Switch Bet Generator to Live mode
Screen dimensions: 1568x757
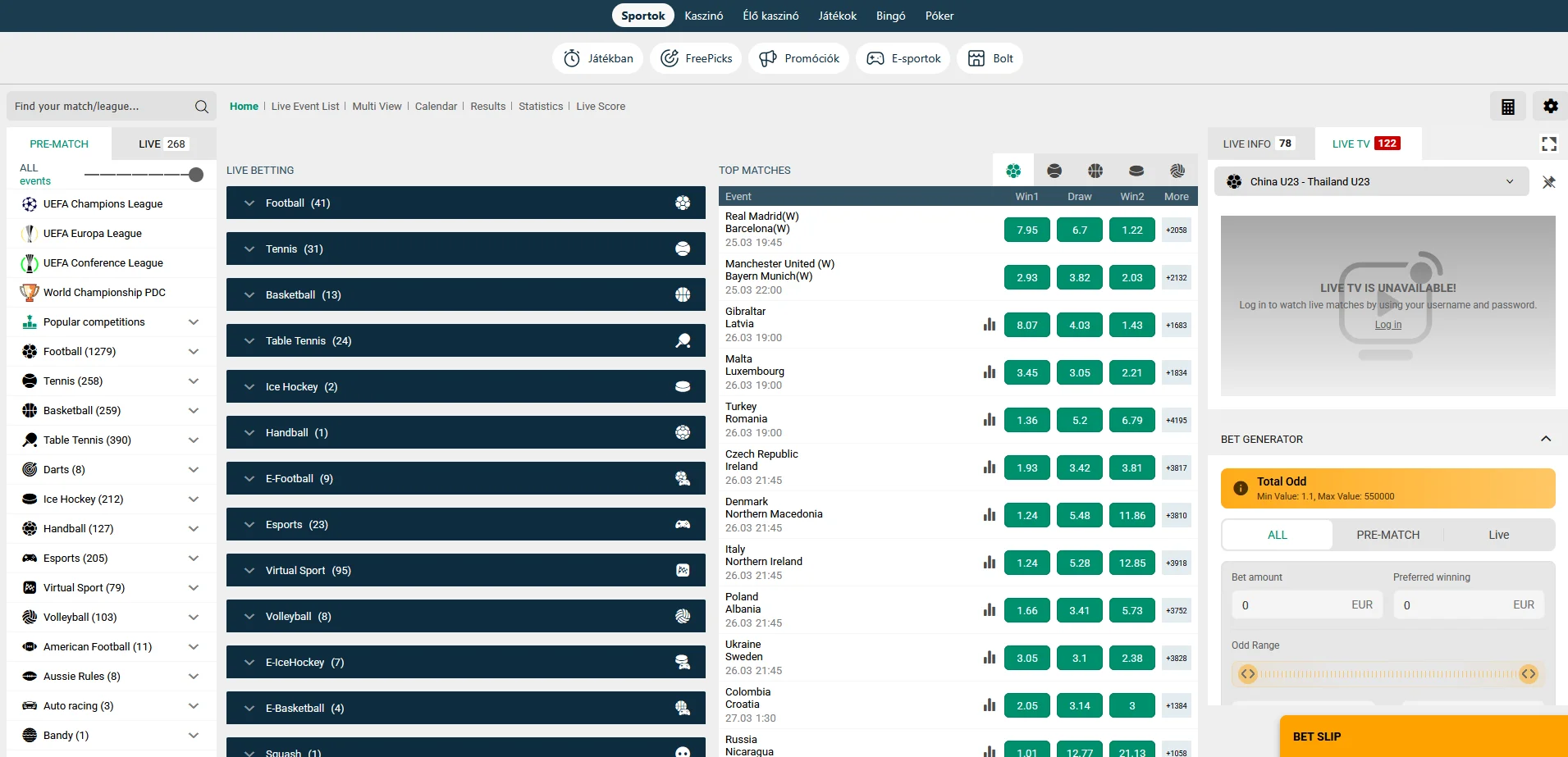point(1498,535)
